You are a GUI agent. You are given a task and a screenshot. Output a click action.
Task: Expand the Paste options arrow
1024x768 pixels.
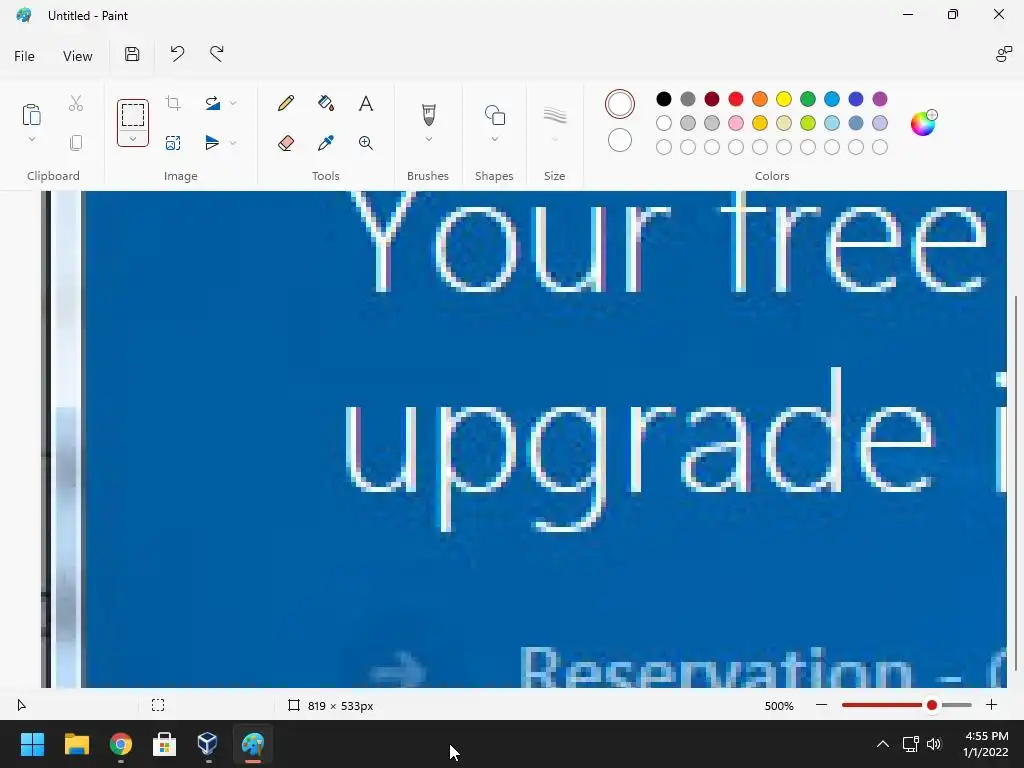tap(31, 139)
